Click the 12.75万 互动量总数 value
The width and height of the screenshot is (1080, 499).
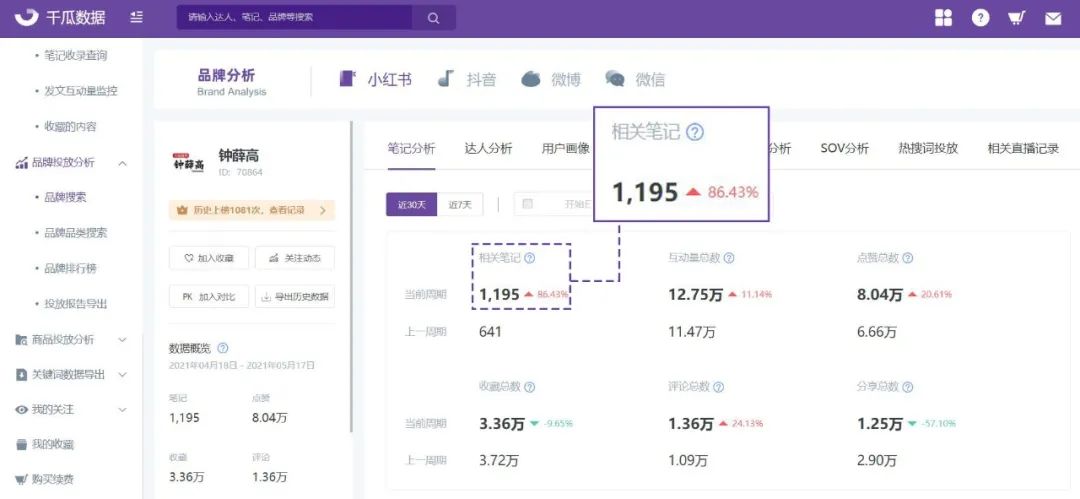pos(695,295)
